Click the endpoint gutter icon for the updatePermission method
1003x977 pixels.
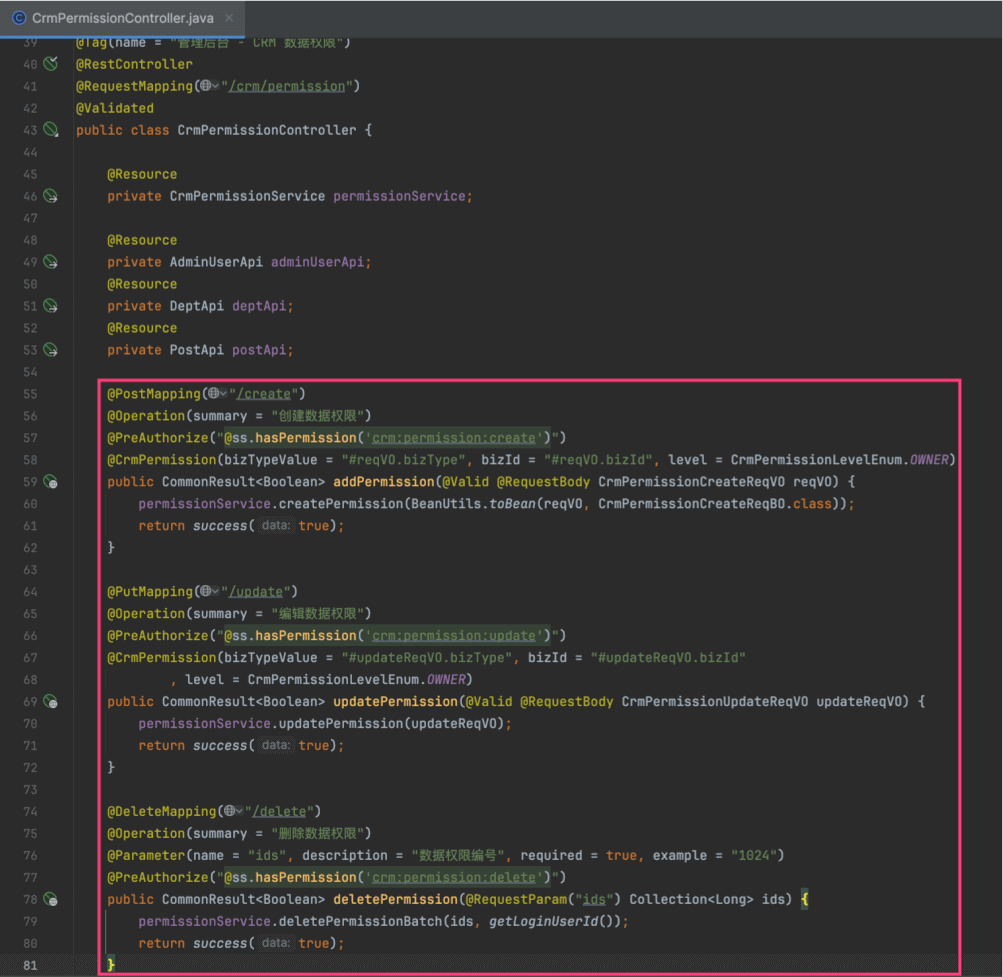(x=51, y=702)
